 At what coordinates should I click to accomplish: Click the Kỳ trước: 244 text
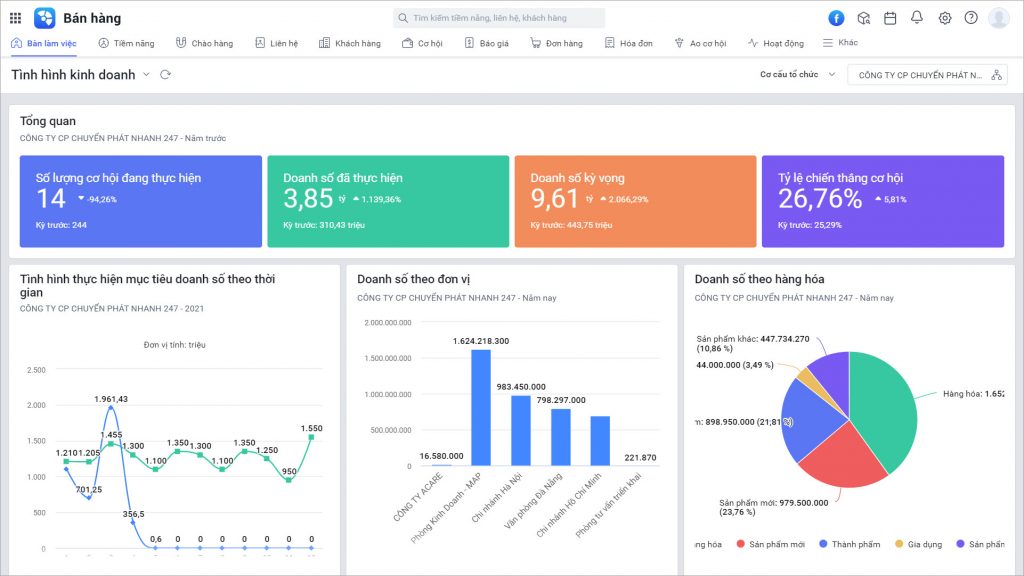[x=61, y=225]
